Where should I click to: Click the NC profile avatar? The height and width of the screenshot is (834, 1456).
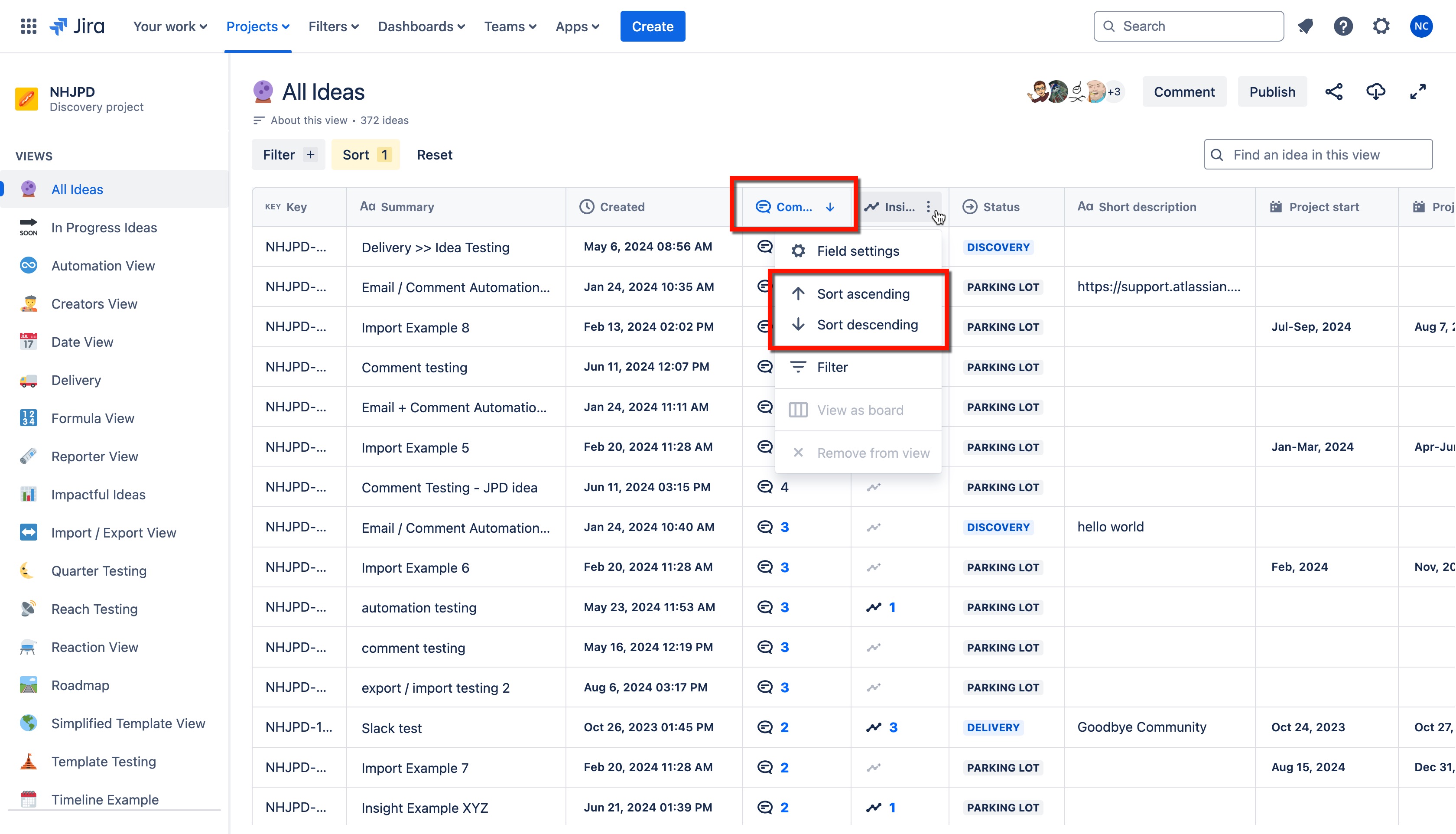pos(1422,26)
